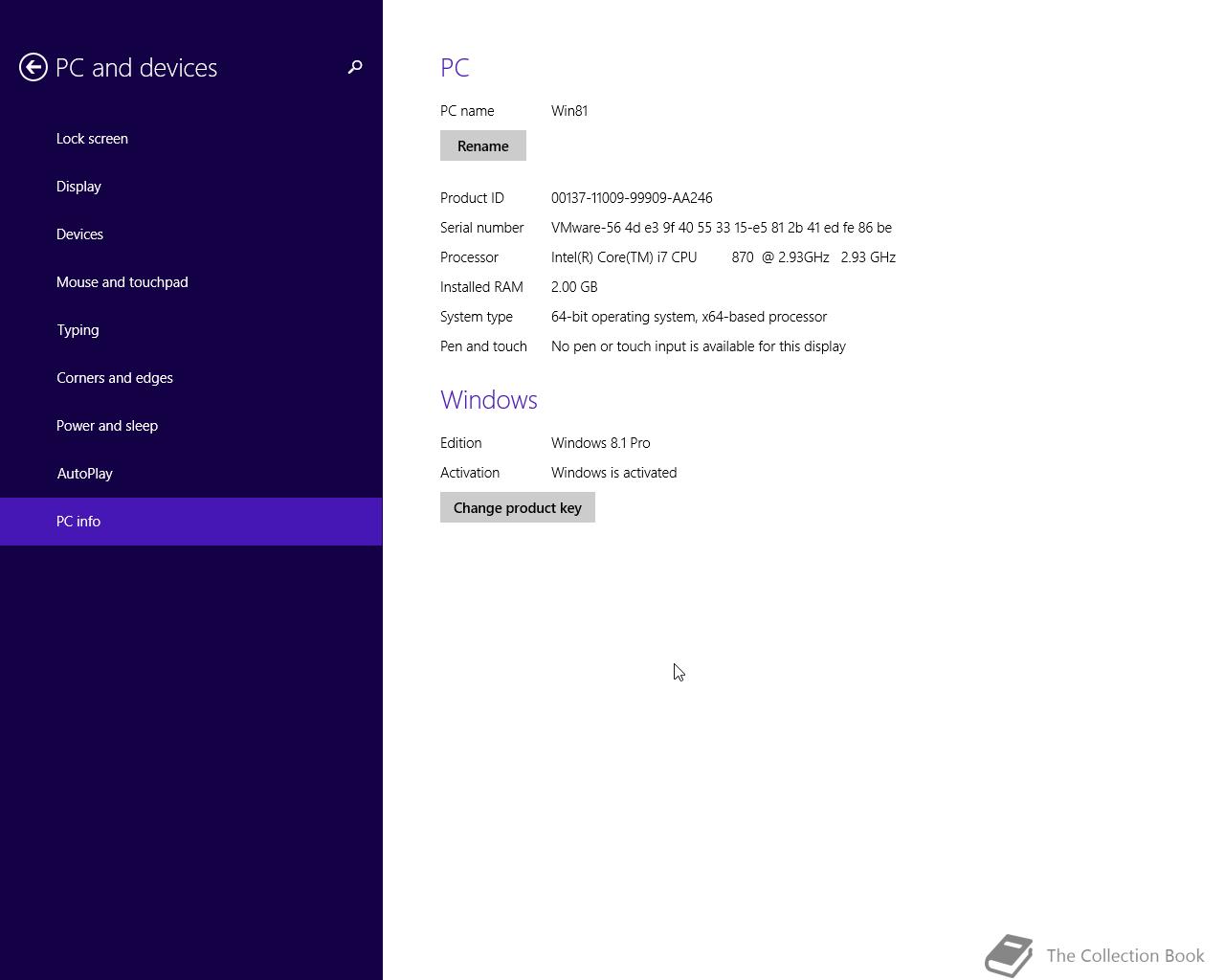
Task: Open Power and sleep settings
Action: click(191, 426)
